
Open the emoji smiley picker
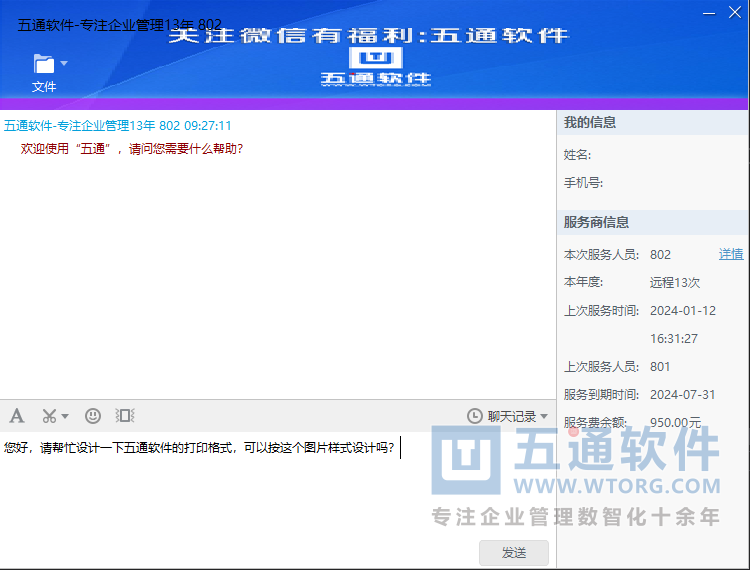click(x=93, y=416)
